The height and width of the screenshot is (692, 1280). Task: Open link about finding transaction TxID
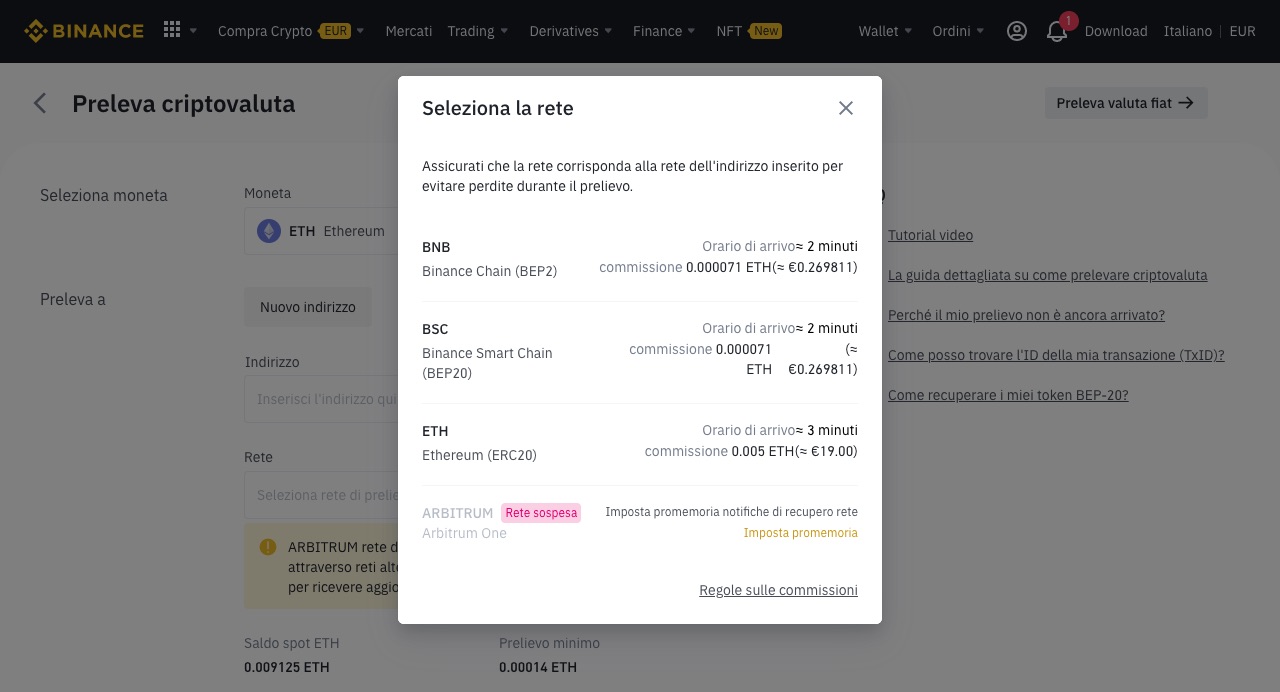click(x=1056, y=355)
